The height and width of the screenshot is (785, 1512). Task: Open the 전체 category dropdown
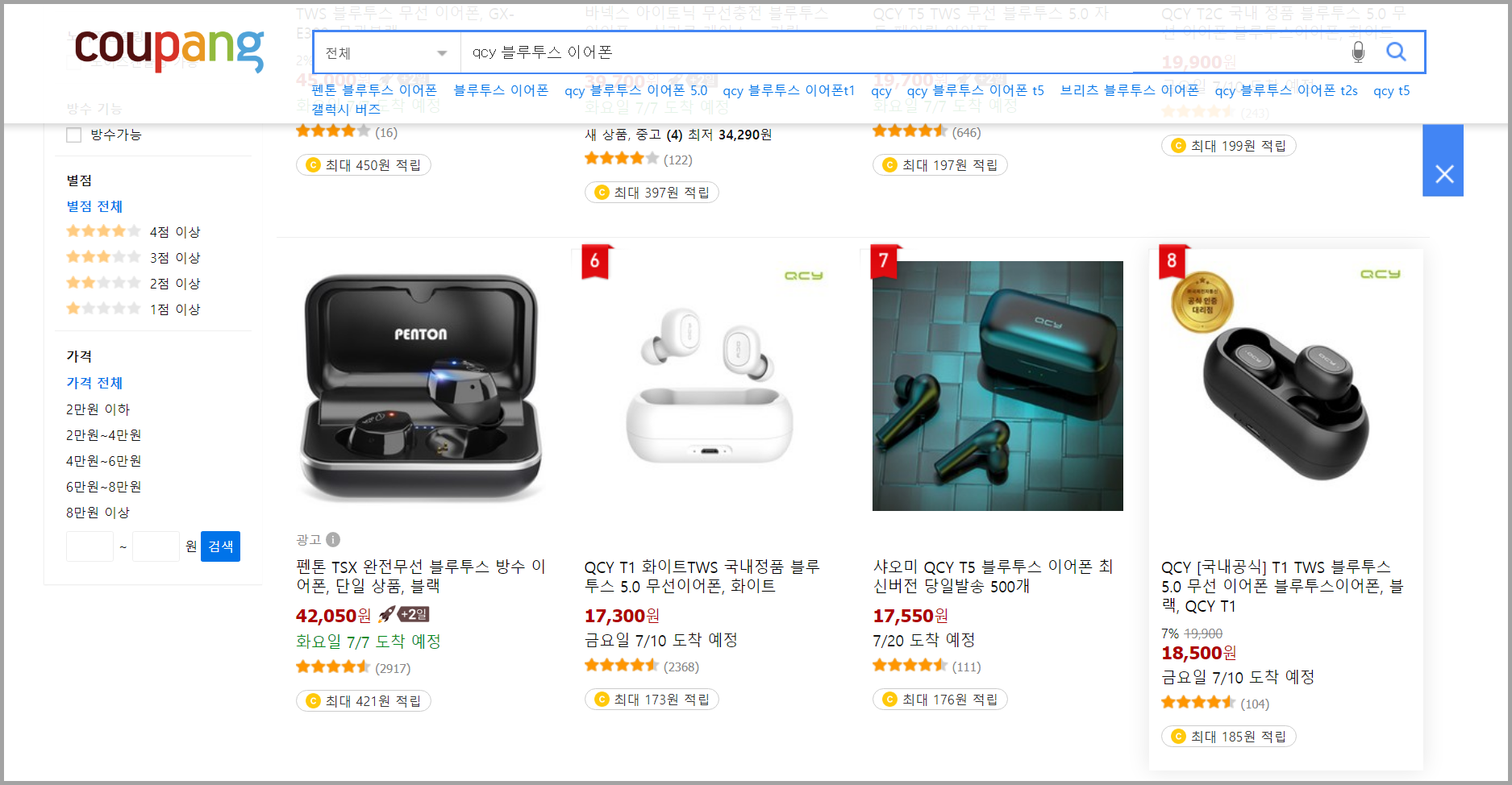386,53
